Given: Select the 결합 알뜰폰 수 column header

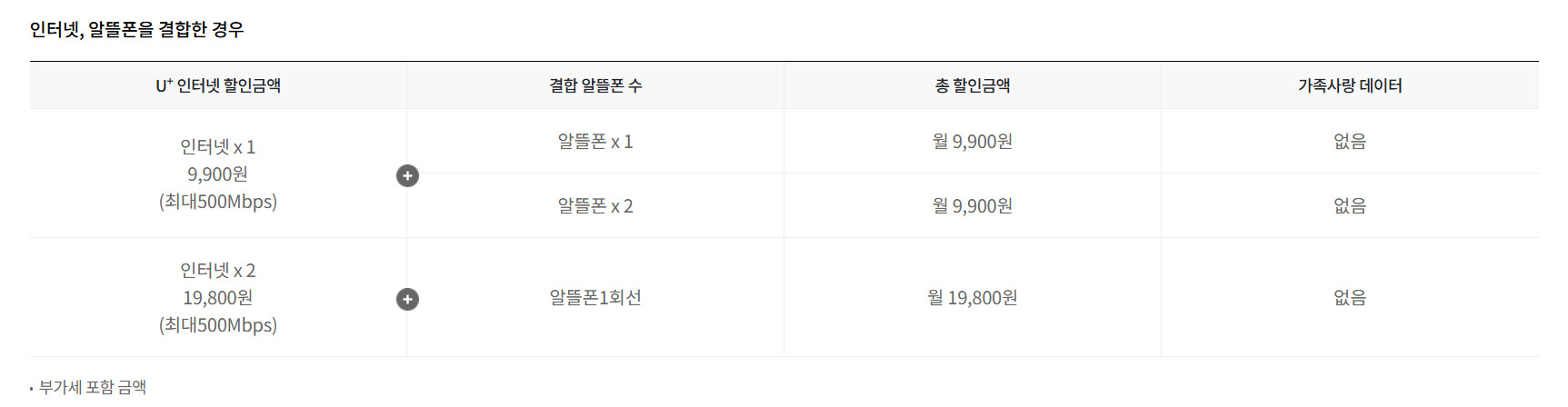Looking at the screenshot, I should pyautogui.click(x=595, y=85).
